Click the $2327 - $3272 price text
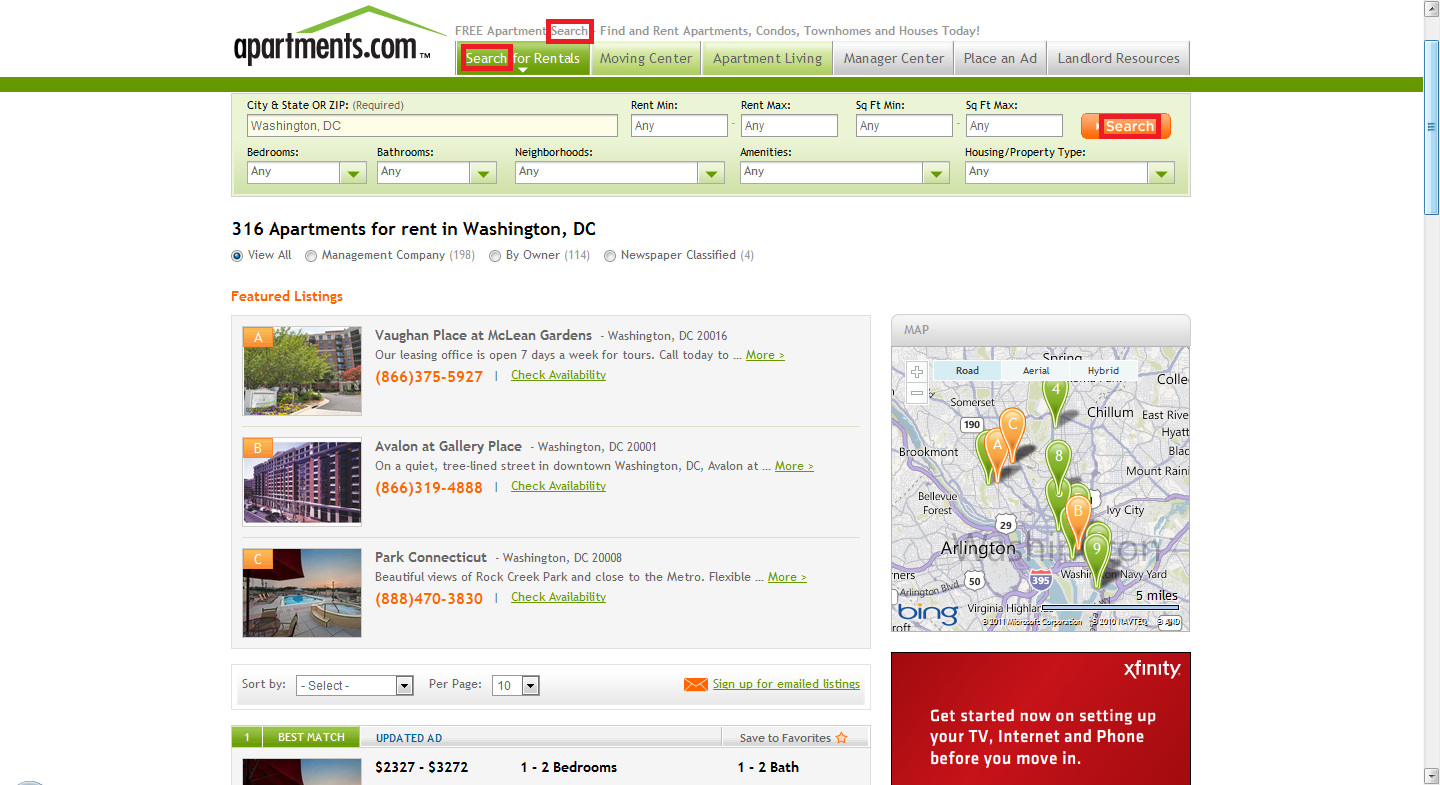Image resolution: width=1440 pixels, height=785 pixels. pyautogui.click(x=421, y=767)
